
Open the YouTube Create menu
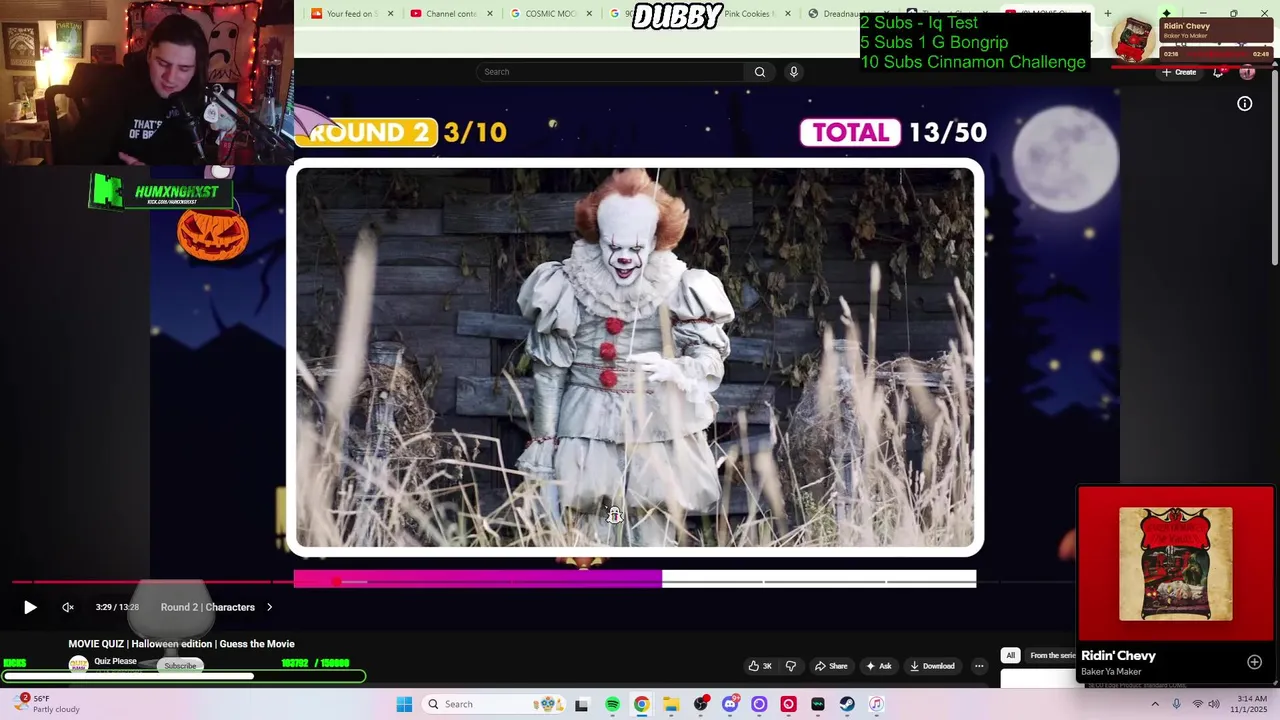click(x=1179, y=72)
